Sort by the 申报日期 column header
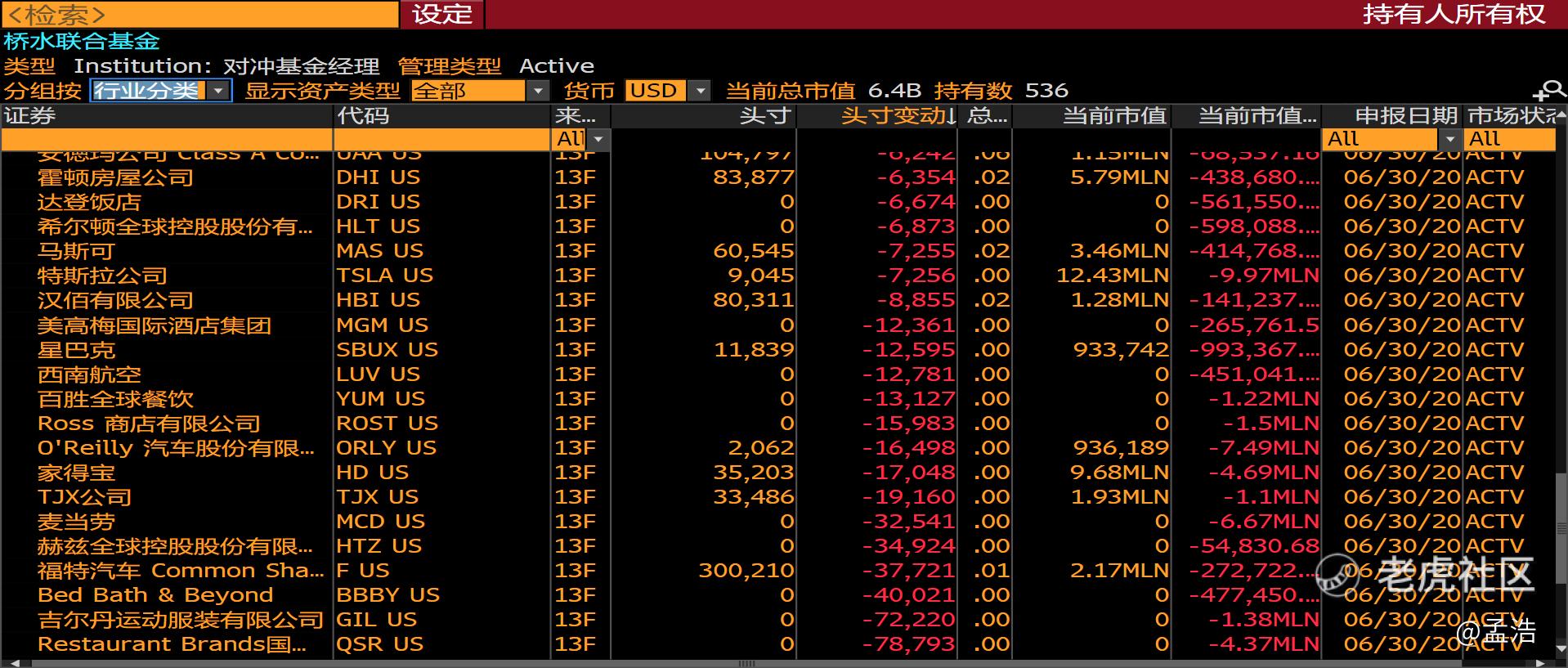The image size is (1568, 668). [x=1392, y=115]
